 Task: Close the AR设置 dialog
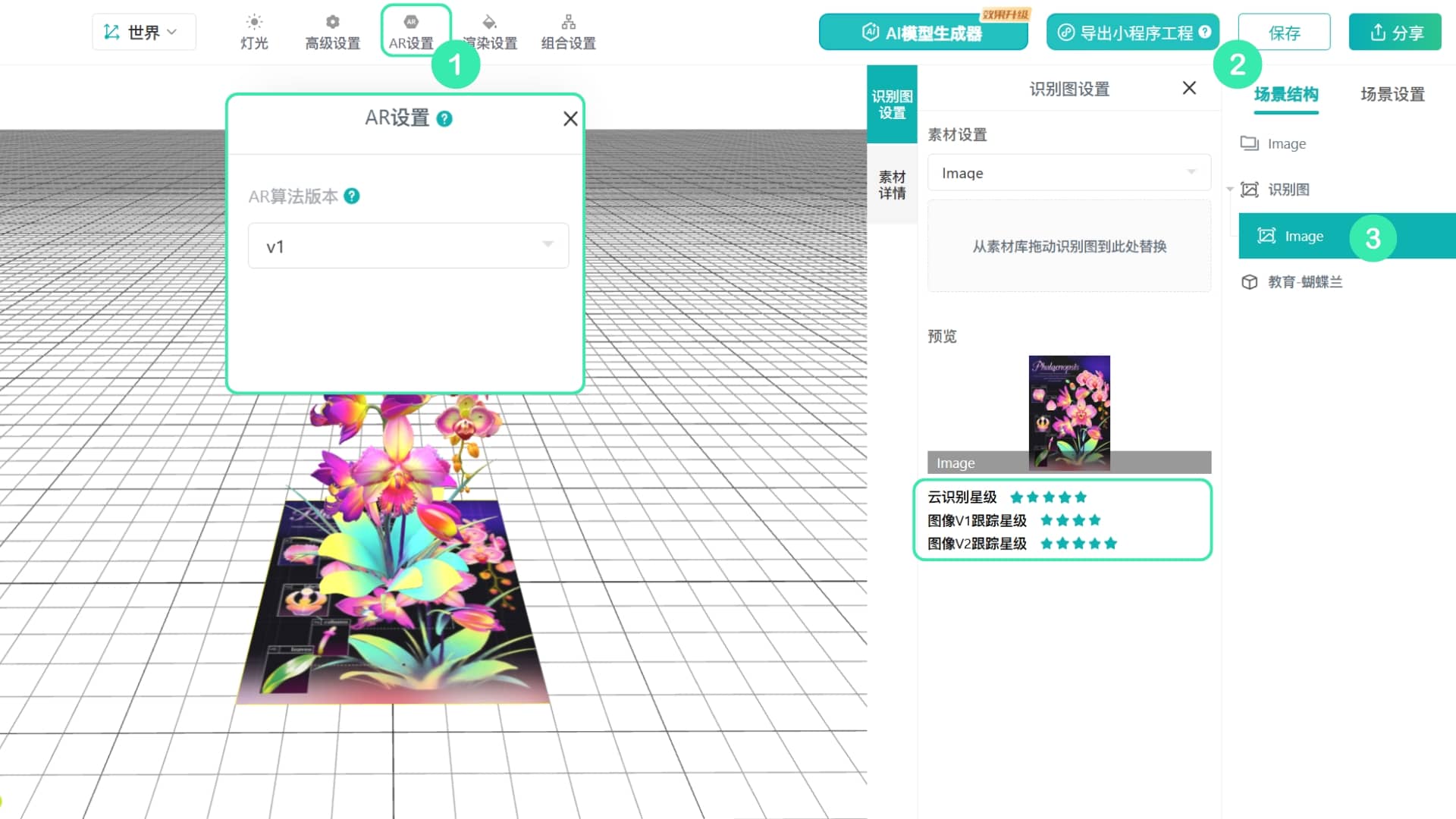(570, 118)
